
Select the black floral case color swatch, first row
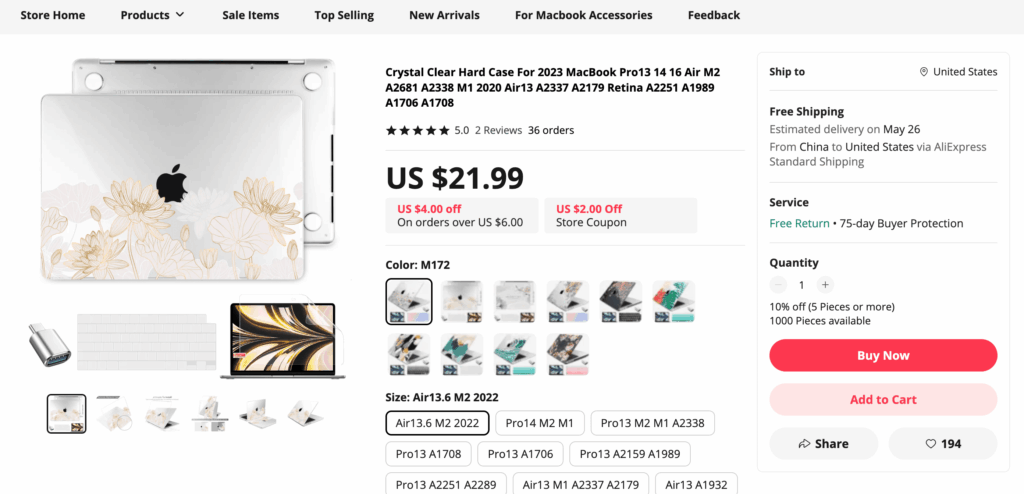(x=620, y=301)
